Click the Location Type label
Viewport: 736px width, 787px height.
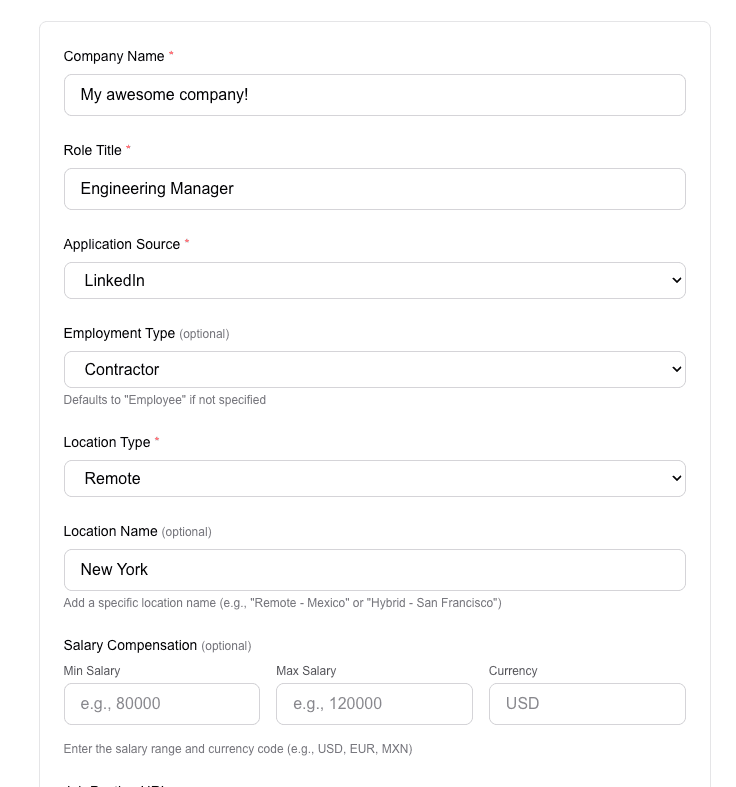pyautogui.click(x=107, y=443)
